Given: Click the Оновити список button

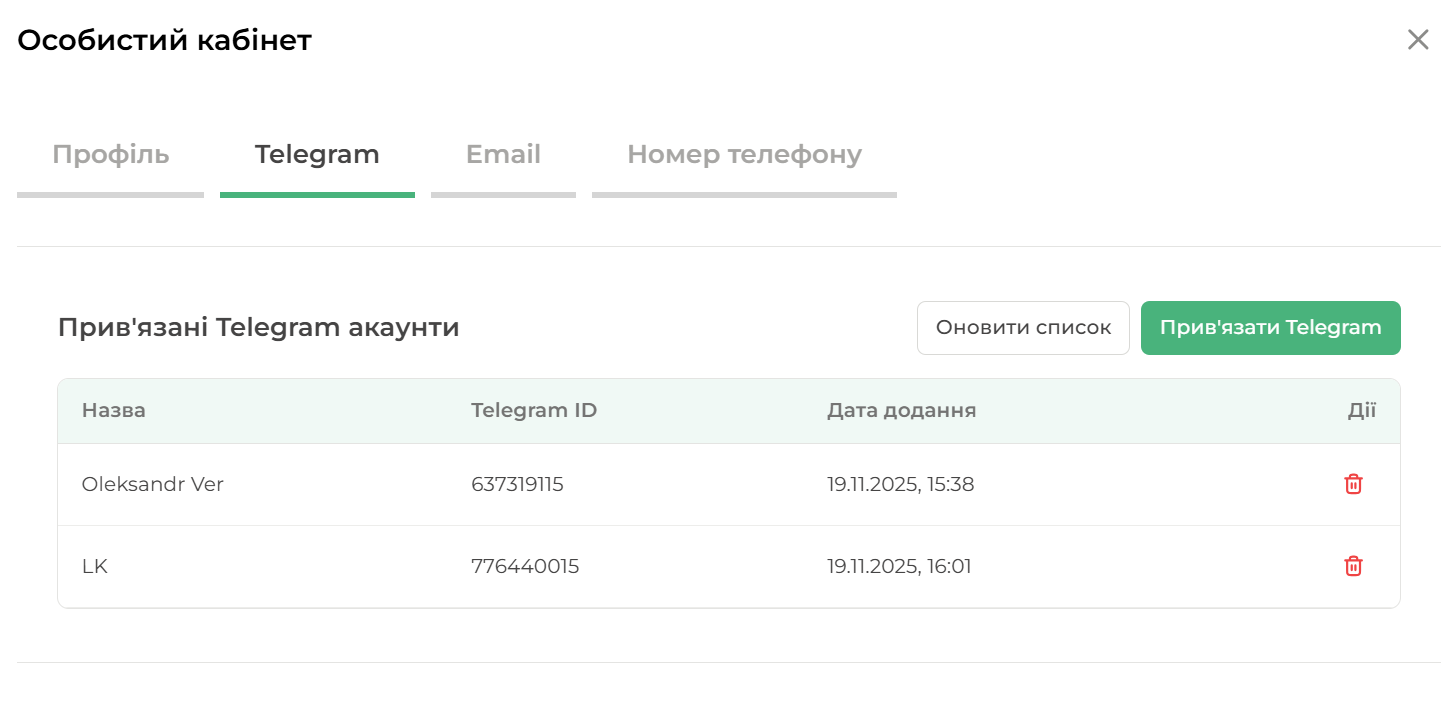Looking at the screenshot, I should pos(1023,328).
